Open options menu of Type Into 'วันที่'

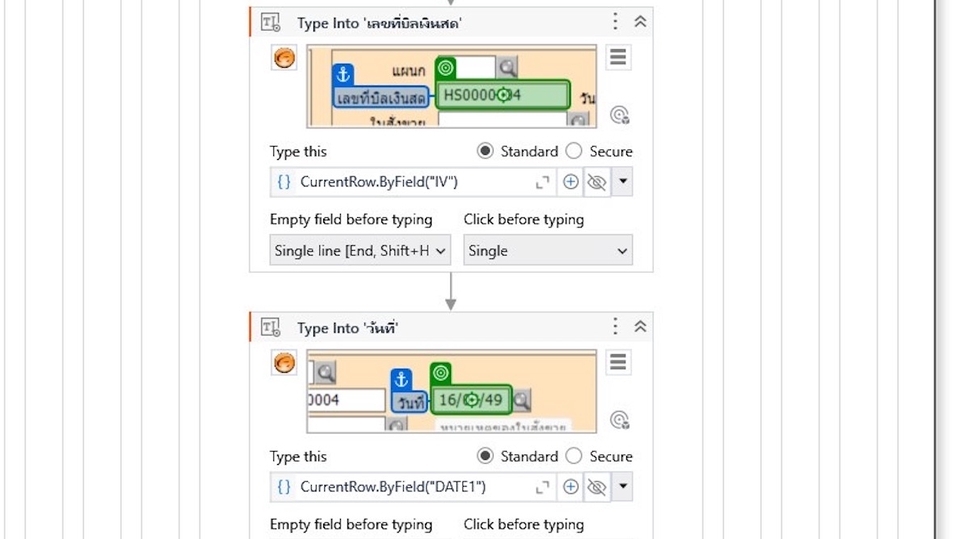616,327
